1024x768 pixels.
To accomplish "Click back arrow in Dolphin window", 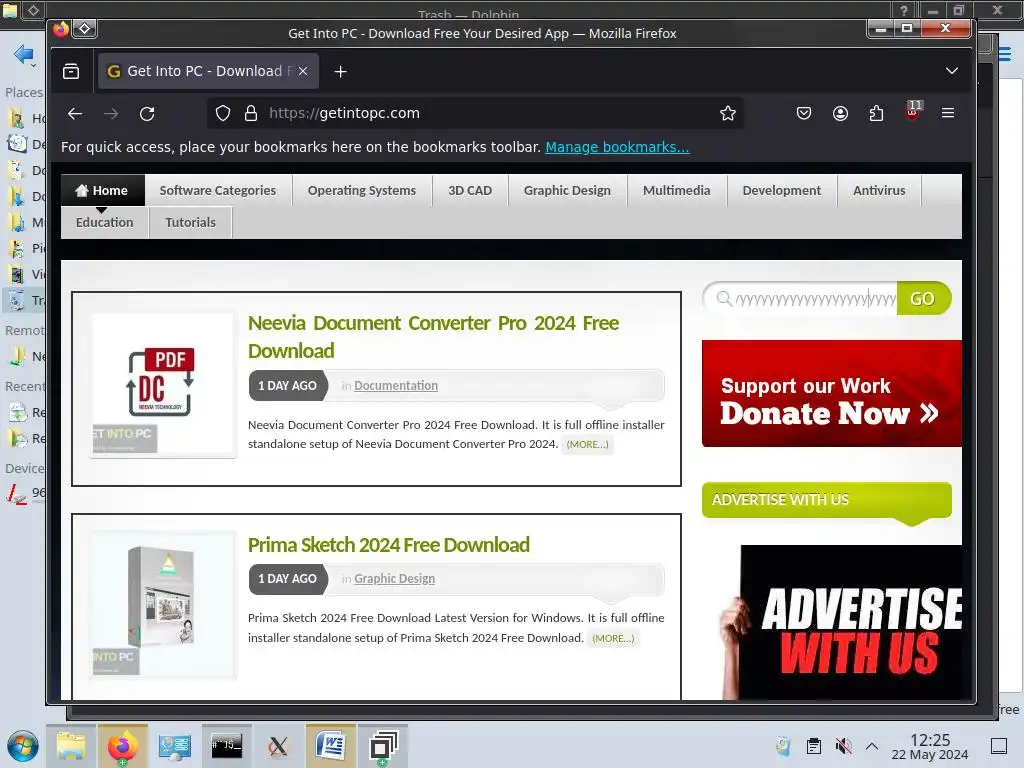I will click(24, 54).
